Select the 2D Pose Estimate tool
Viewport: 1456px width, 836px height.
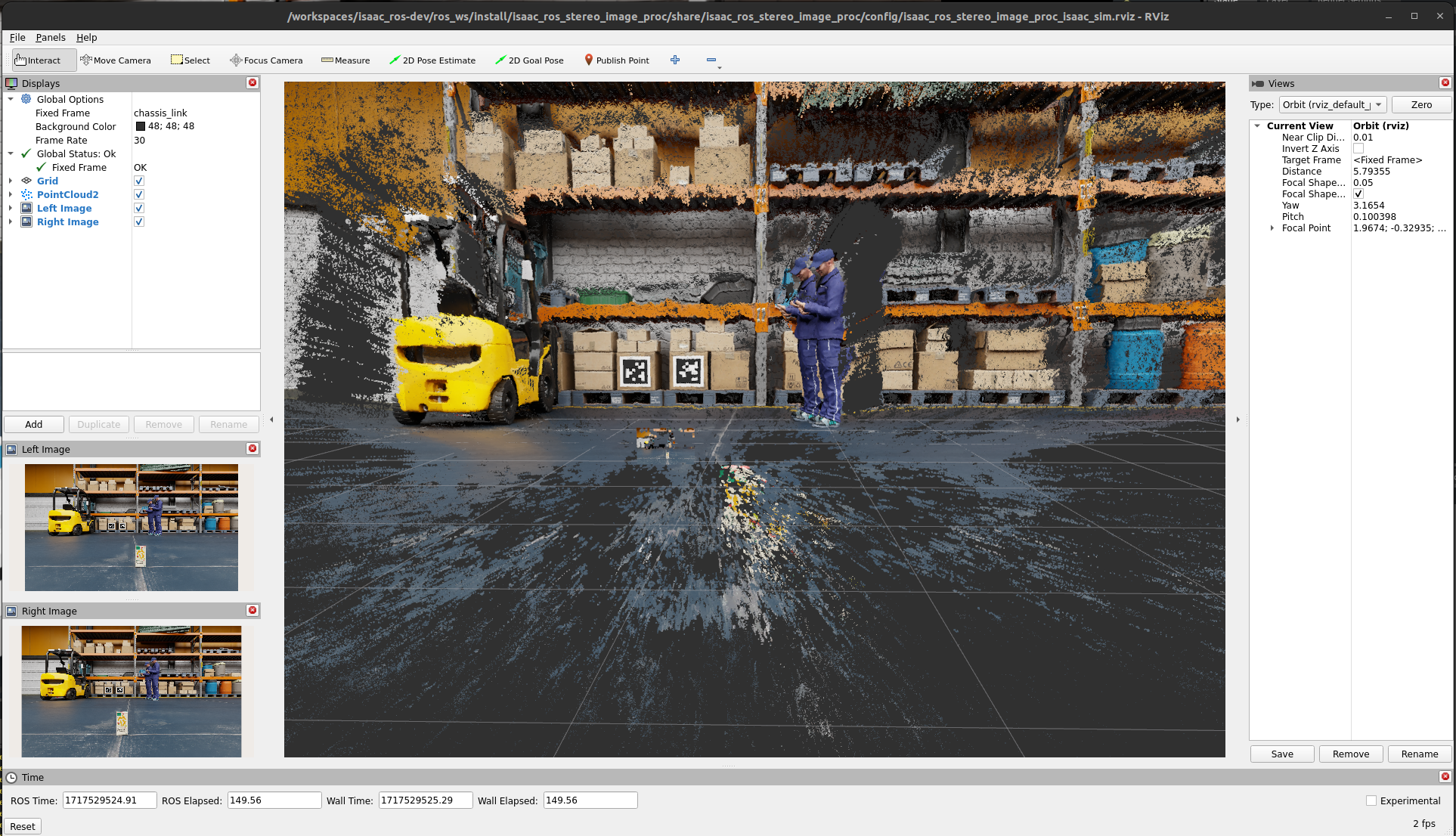432,60
